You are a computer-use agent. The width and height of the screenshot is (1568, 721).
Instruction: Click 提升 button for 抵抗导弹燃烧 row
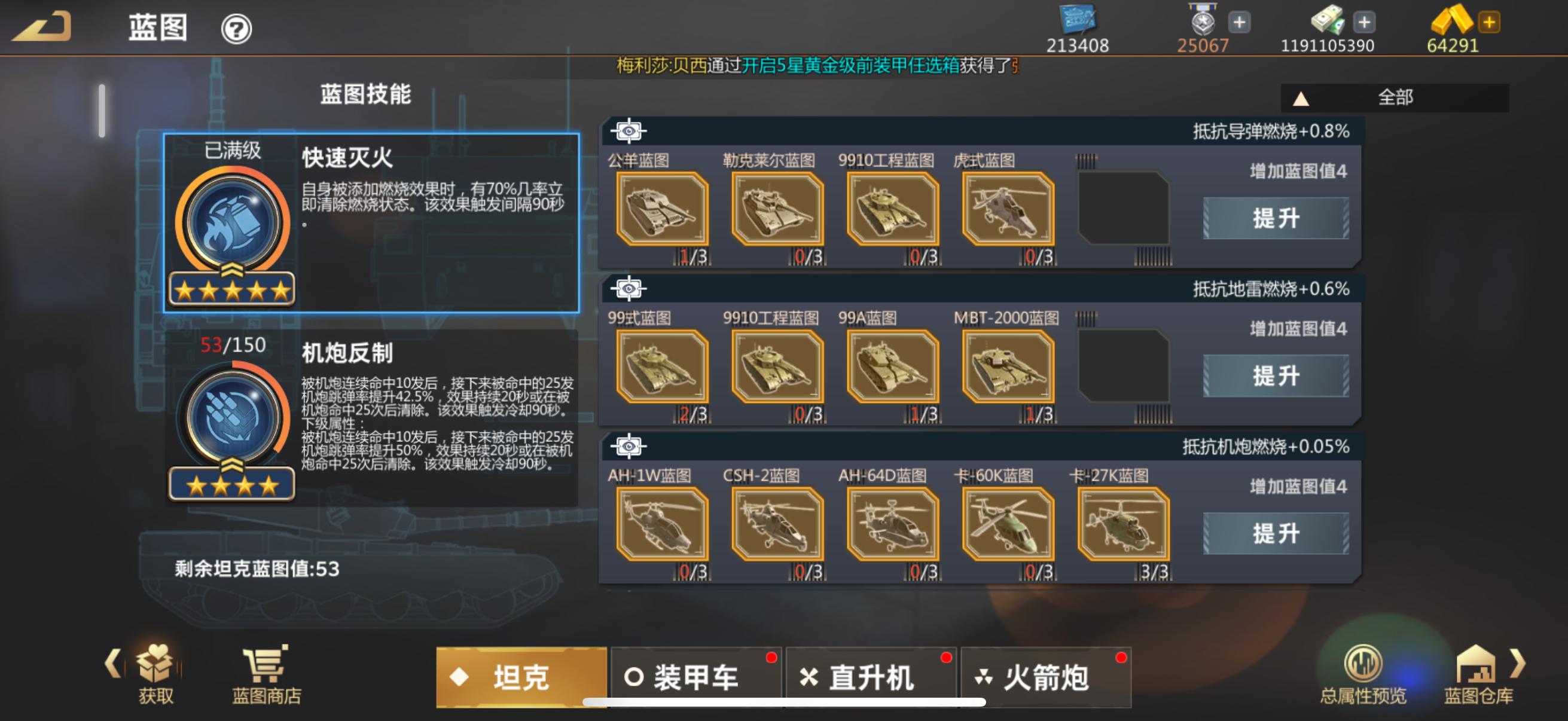coord(1276,218)
